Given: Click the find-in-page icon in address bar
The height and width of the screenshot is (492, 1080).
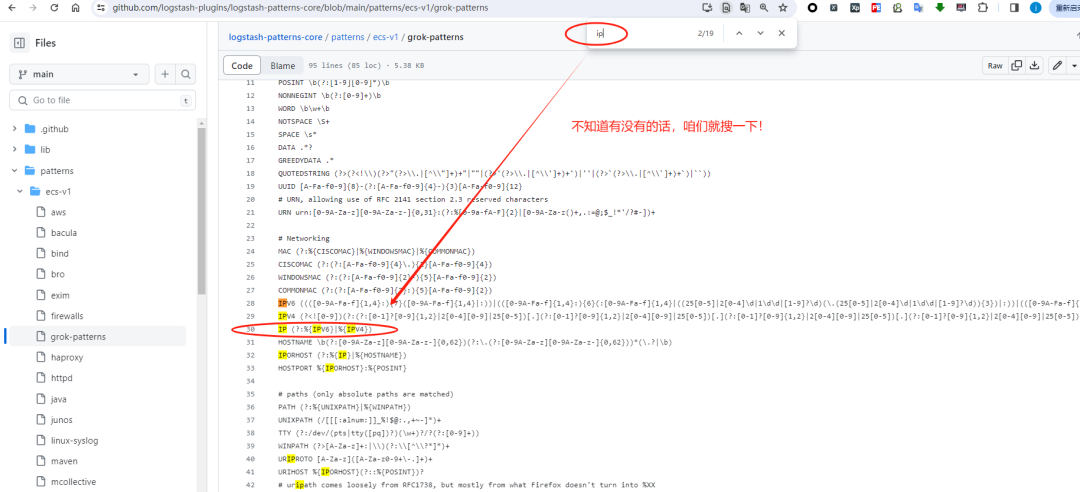Looking at the screenshot, I should (726, 8).
